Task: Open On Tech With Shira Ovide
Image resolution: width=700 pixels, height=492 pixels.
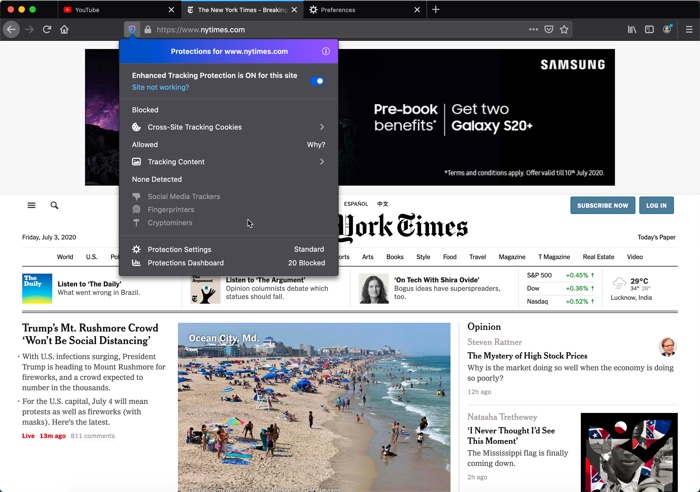Action: [437, 280]
